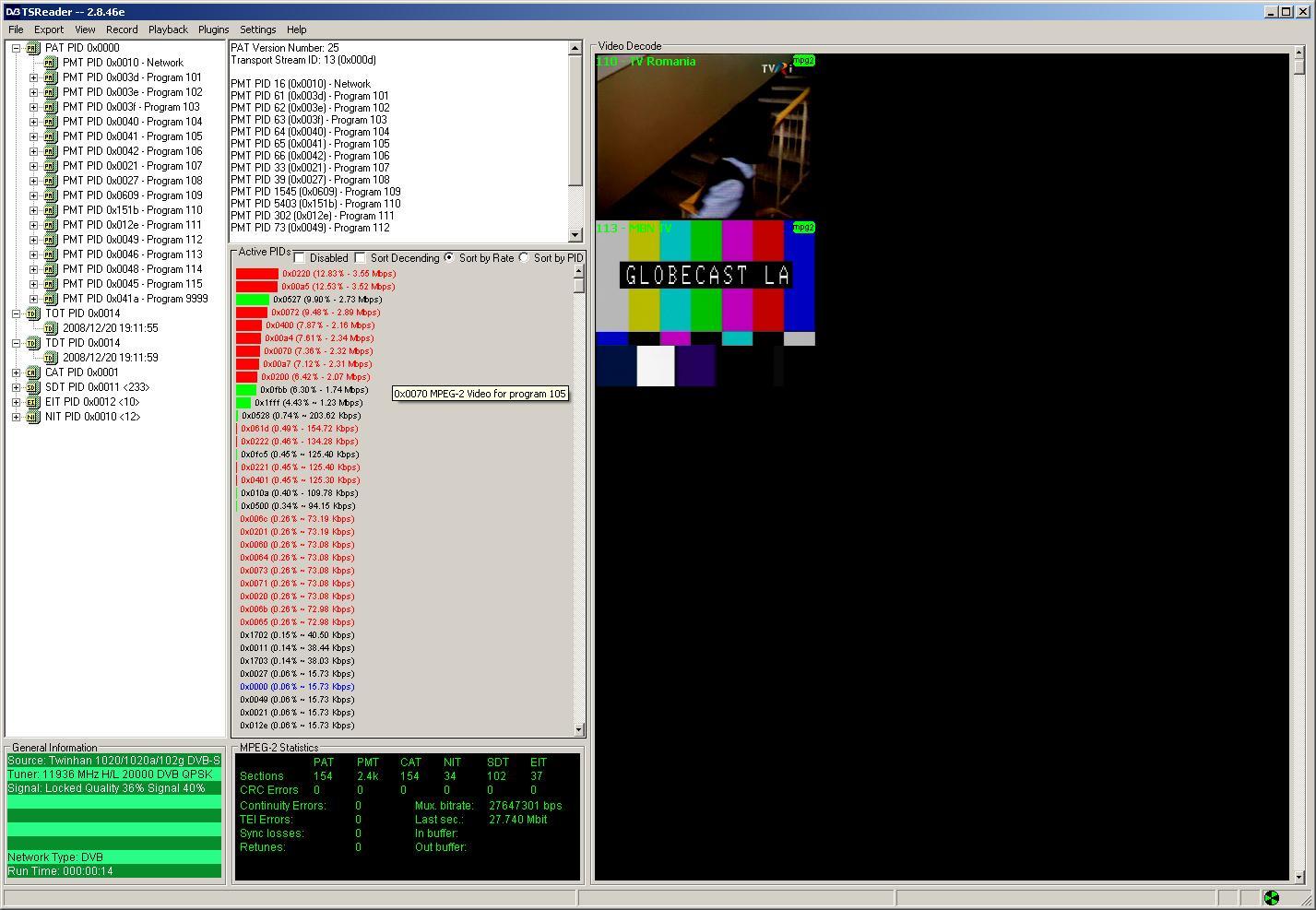Open the Plugins menu
The image size is (1316, 910).
point(213,30)
